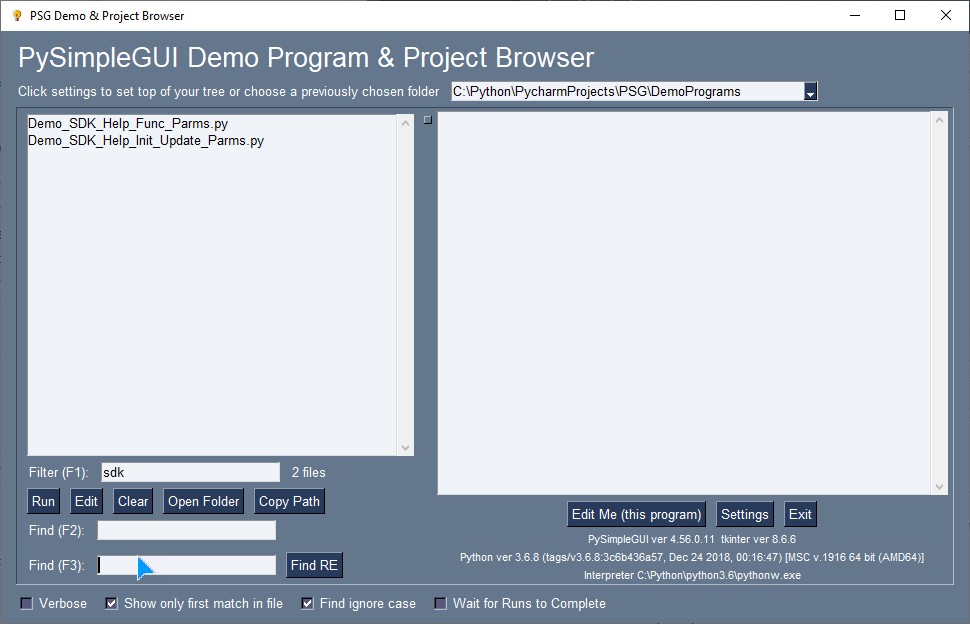Click Copy Path button
Screen dimensions: 970x624
tap(289, 502)
